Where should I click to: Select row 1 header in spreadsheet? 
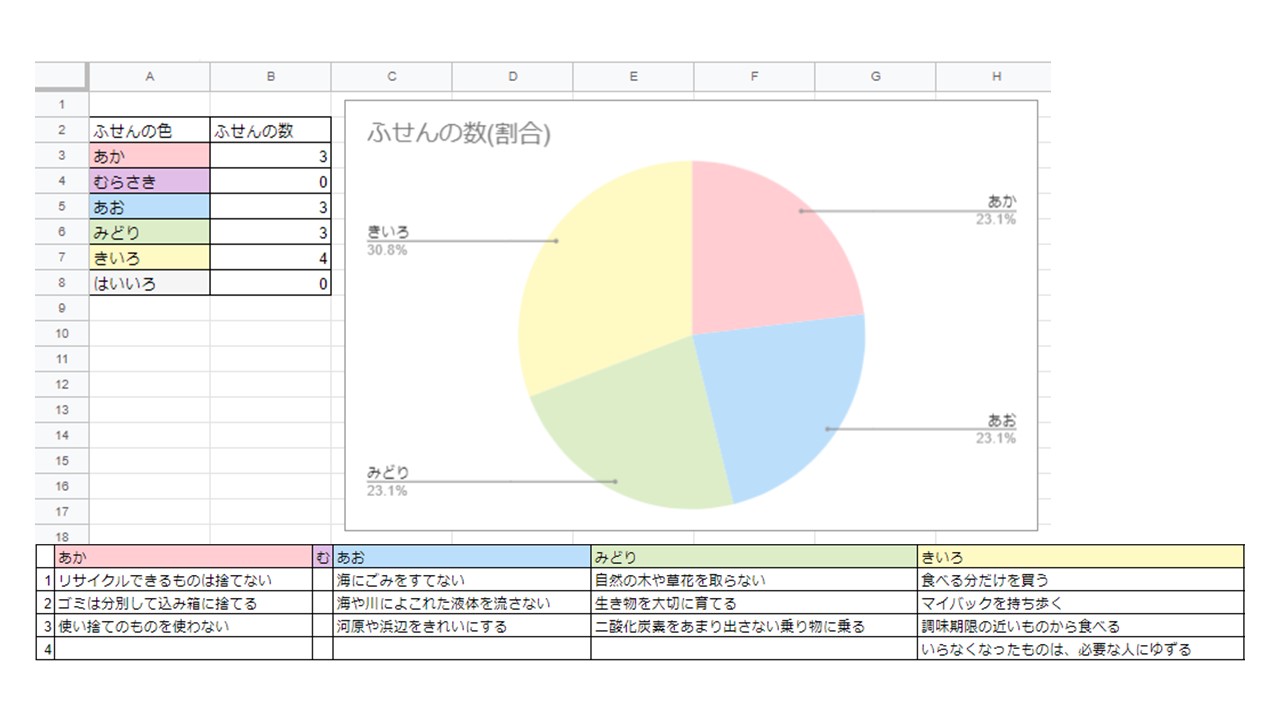point(62,104)
